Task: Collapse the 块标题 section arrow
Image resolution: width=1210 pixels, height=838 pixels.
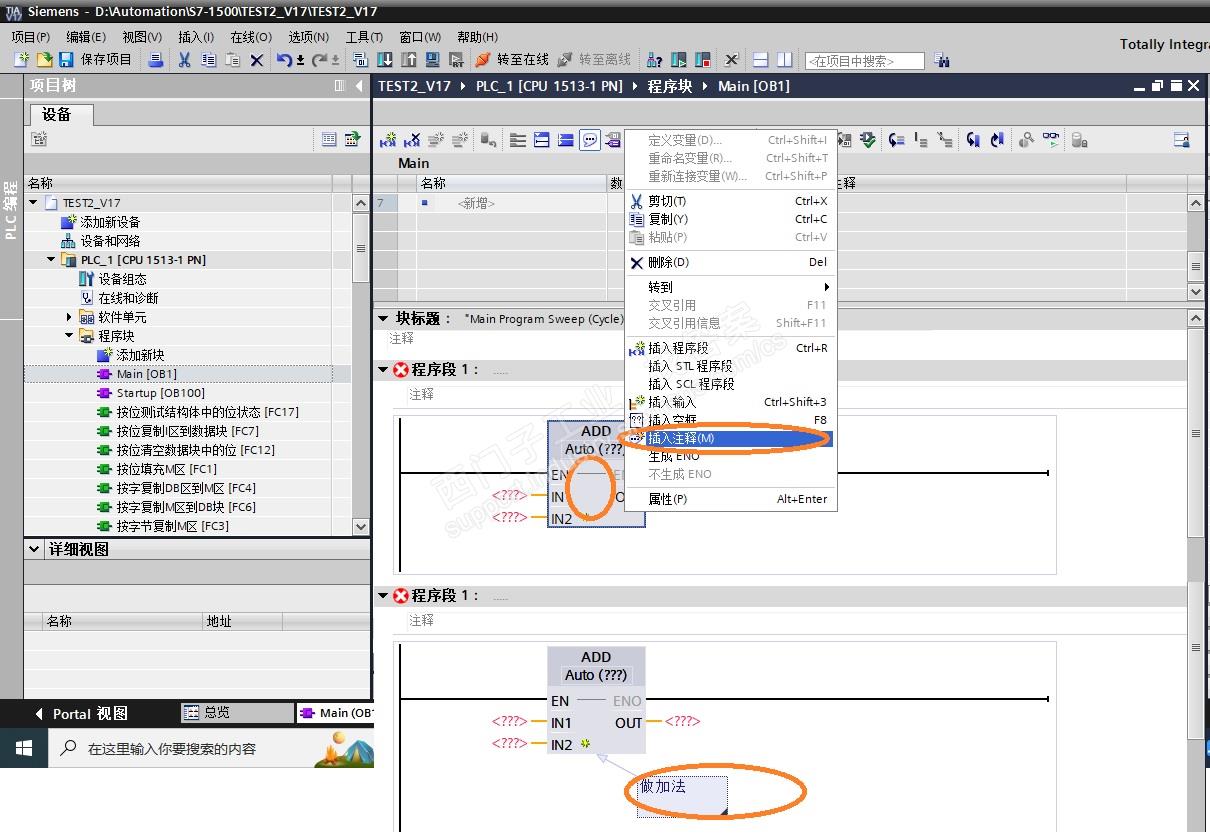Action: tap(384, 318)
